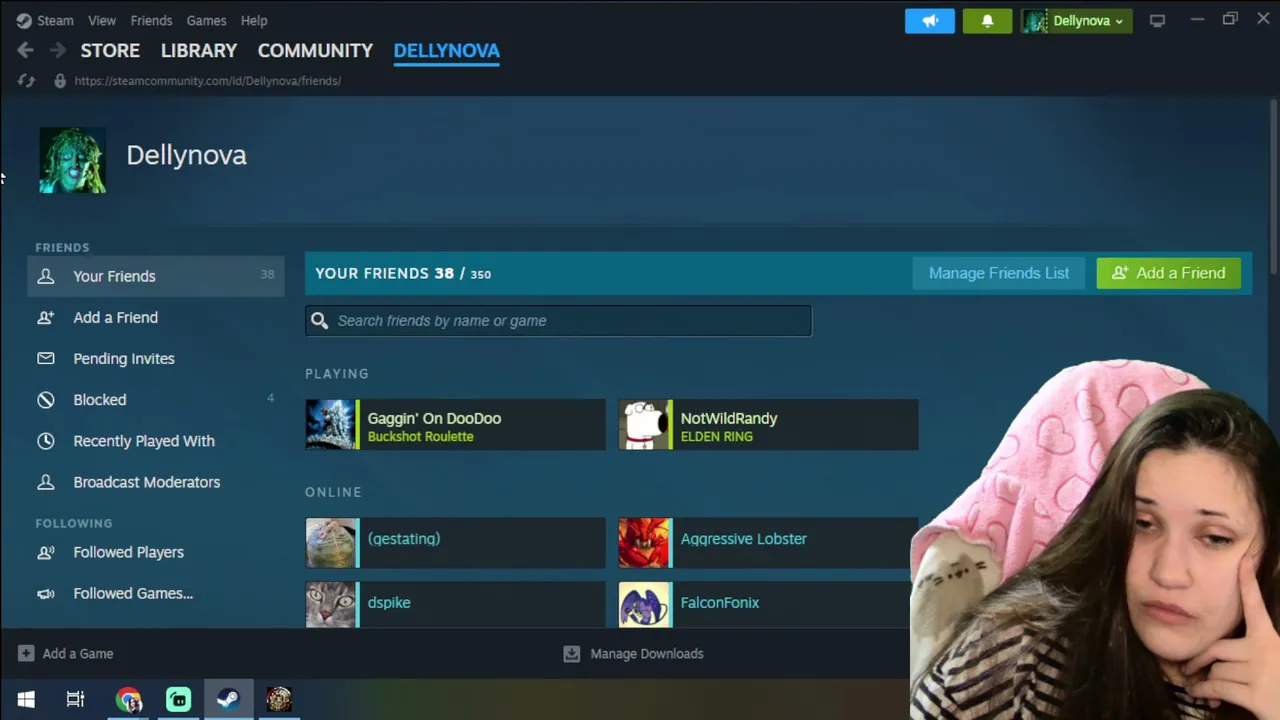This screenshot has width=1280, height=720.
Task: Open friend Gaggin' On DooDoo
Action: click(x=455, y=425)
